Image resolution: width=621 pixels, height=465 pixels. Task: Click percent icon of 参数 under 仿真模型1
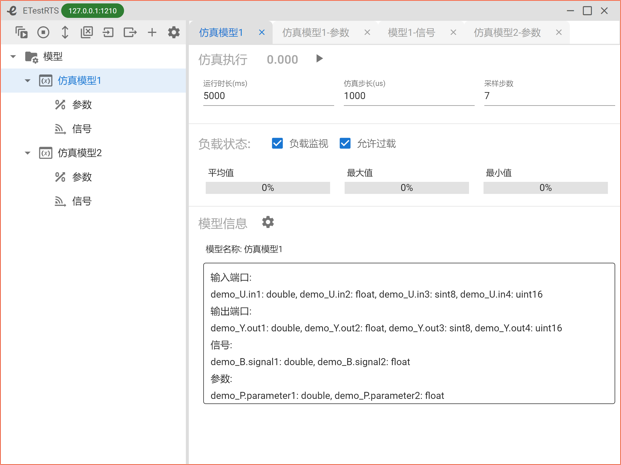[60, 105]
